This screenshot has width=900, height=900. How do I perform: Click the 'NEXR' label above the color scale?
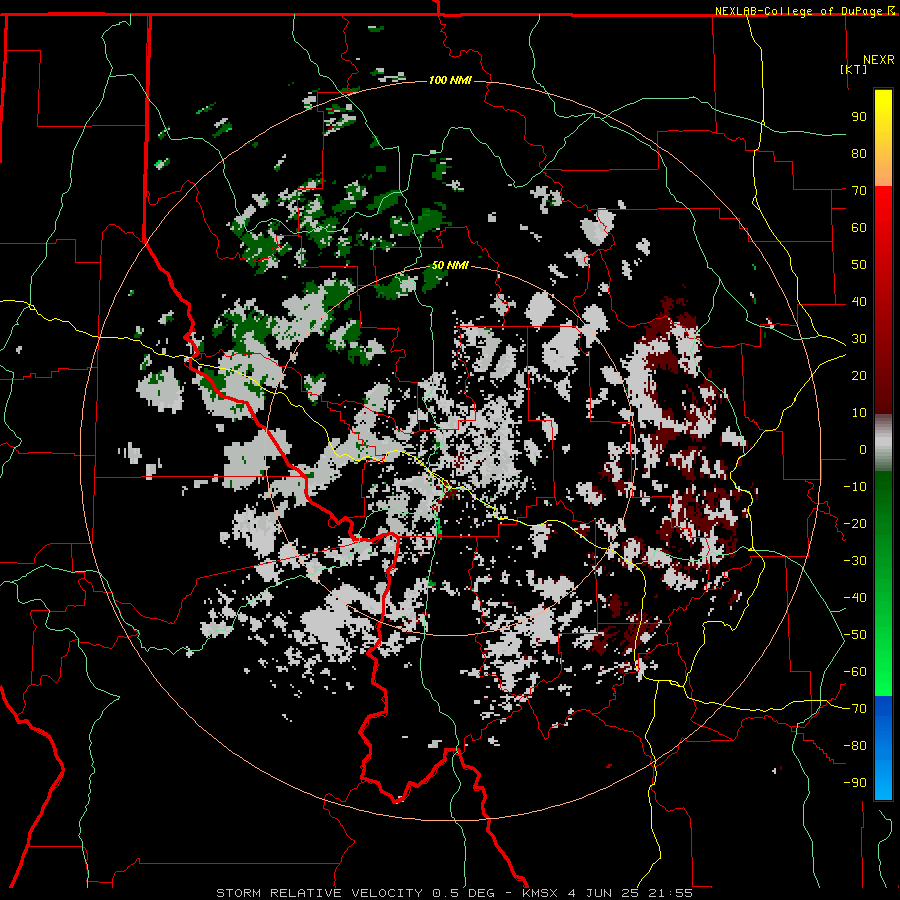tap(879, 60)
